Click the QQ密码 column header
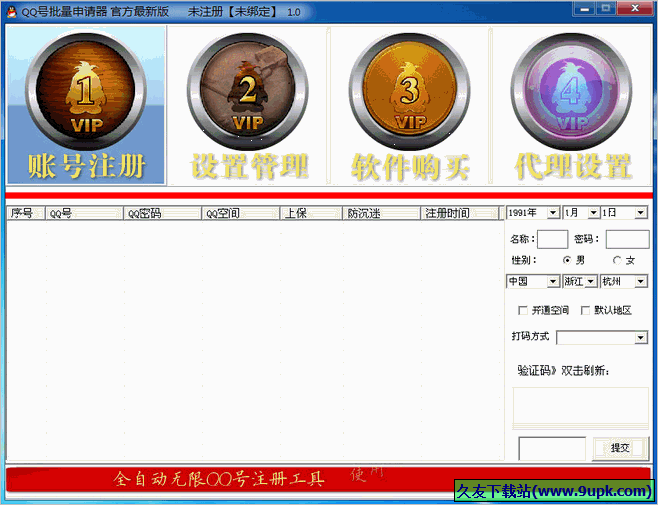This screenshot has height=505, width=658. [x=162, y=213]
